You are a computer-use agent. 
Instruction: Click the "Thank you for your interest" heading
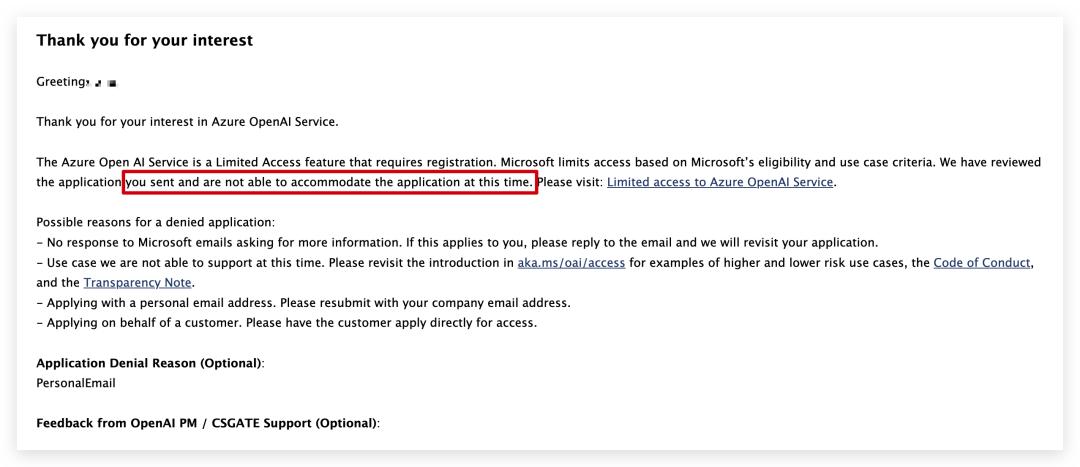click(144, 41)
